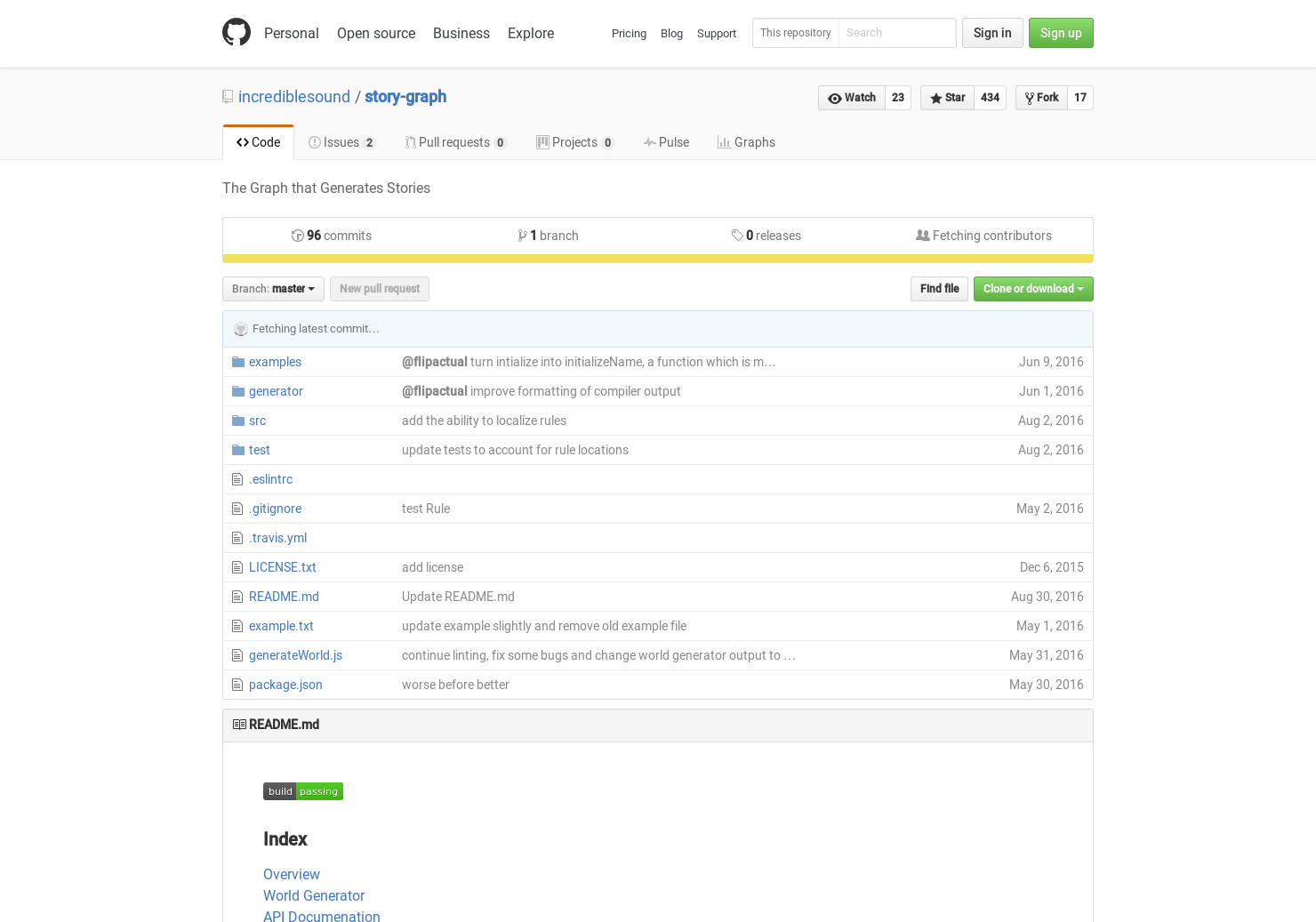
Task: Open the Pricing link
Action: tap(629, 34)
